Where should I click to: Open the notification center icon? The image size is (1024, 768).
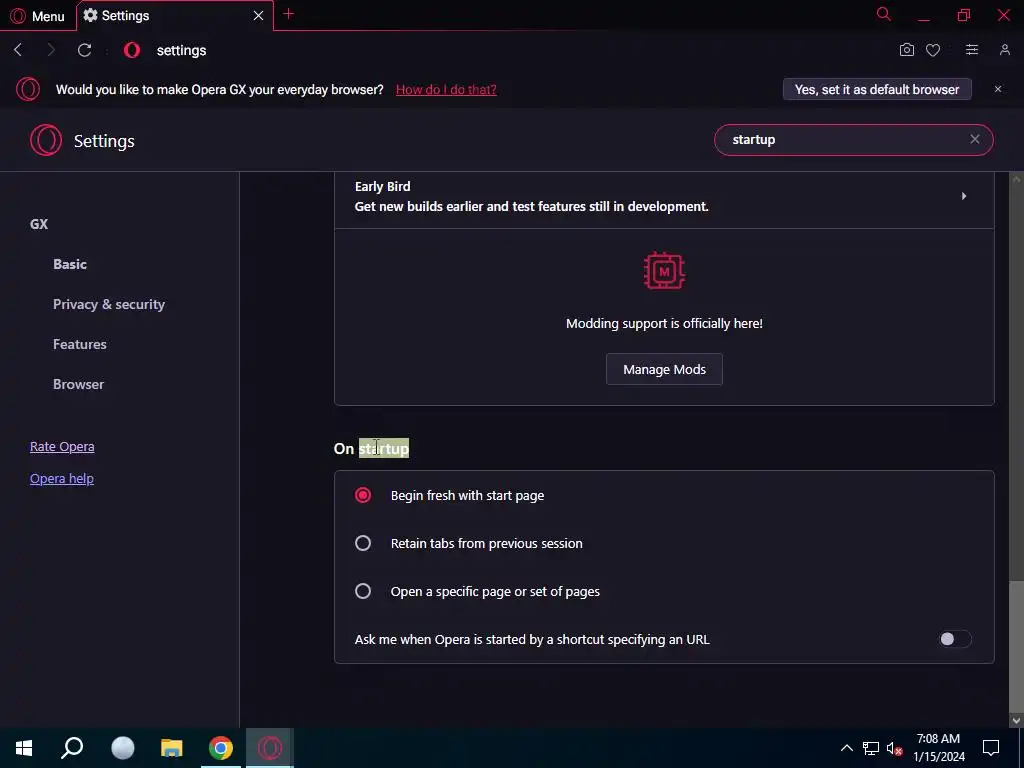point(991,748)
